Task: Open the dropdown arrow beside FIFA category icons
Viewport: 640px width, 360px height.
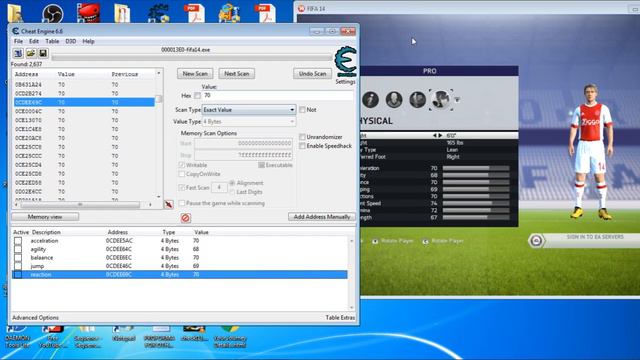Action: tap(457, 100)
